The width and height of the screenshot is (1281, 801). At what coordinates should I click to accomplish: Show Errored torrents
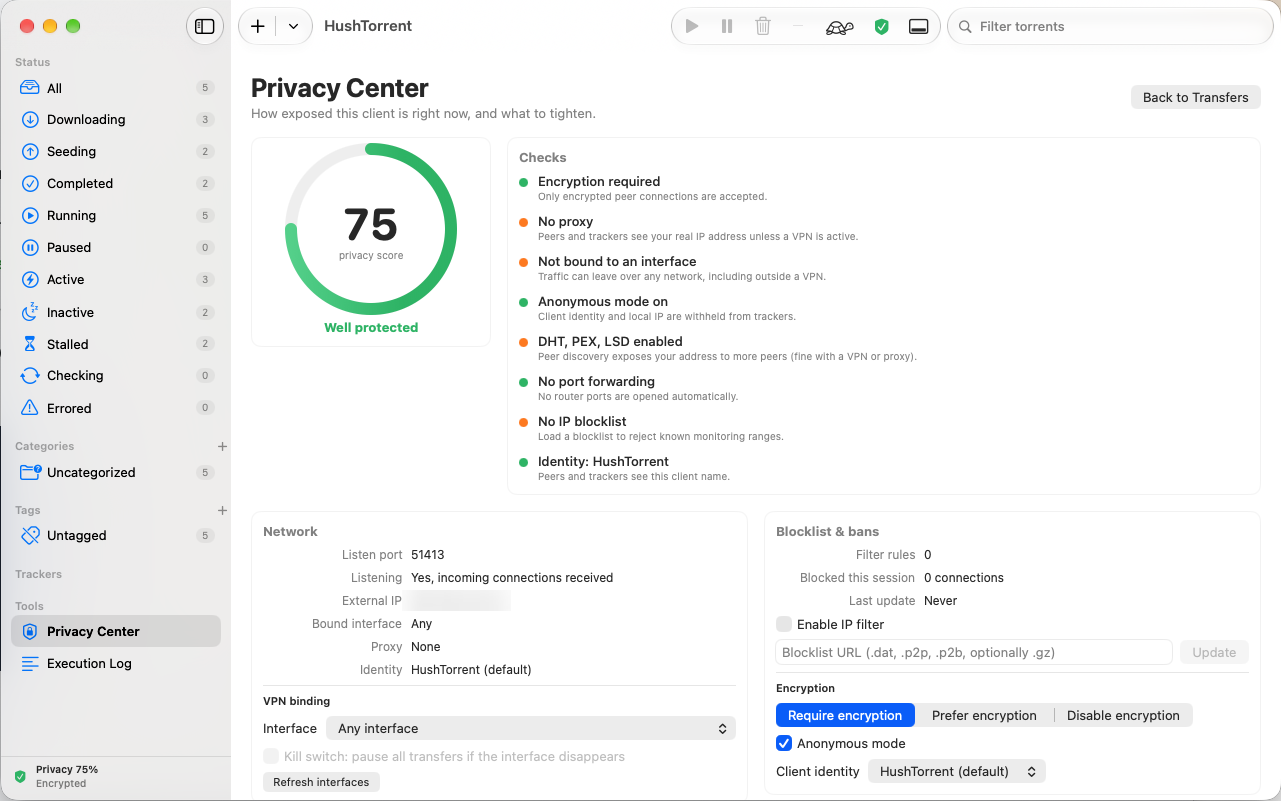point(116,408)
